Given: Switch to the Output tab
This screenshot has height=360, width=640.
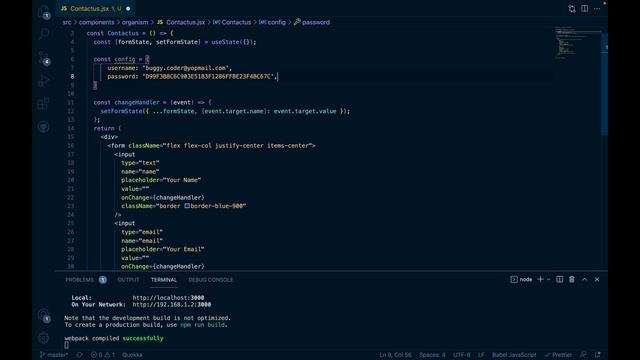Looking at the screenshot, I should [128, 280].
